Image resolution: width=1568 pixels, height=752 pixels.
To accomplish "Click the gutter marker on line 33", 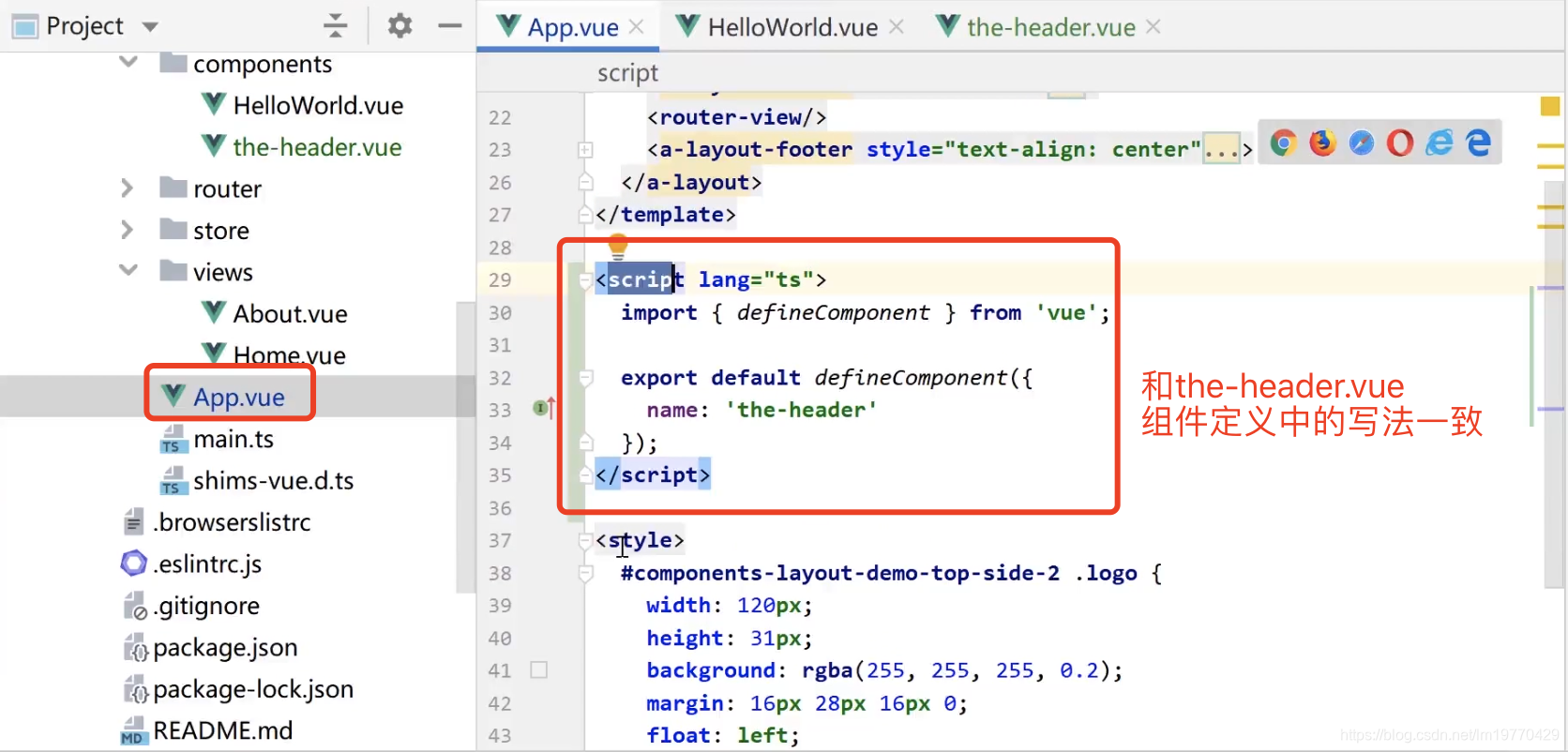I will coord(544,409).
